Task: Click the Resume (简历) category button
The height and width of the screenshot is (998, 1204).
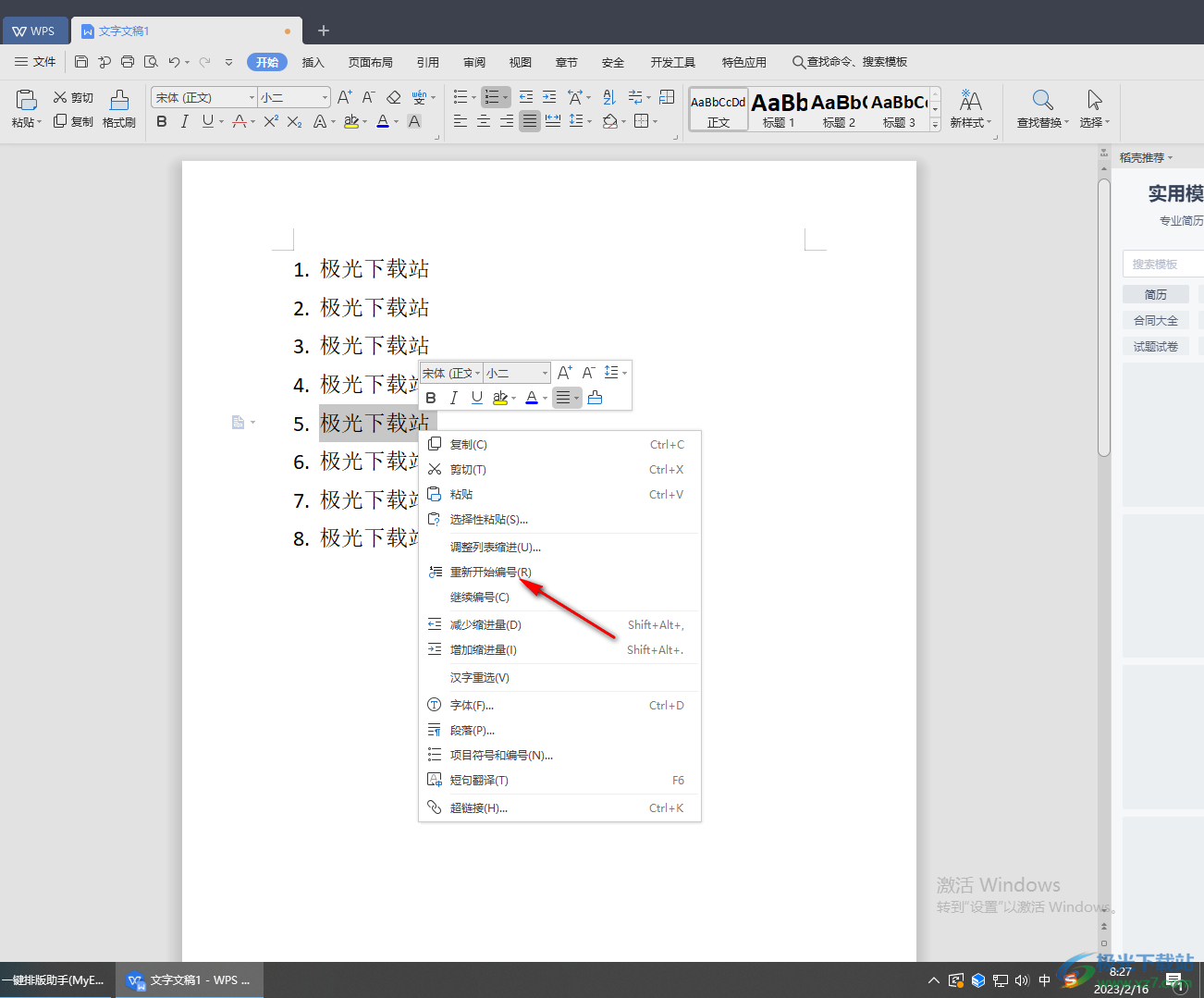Action: coord(1156,295)
